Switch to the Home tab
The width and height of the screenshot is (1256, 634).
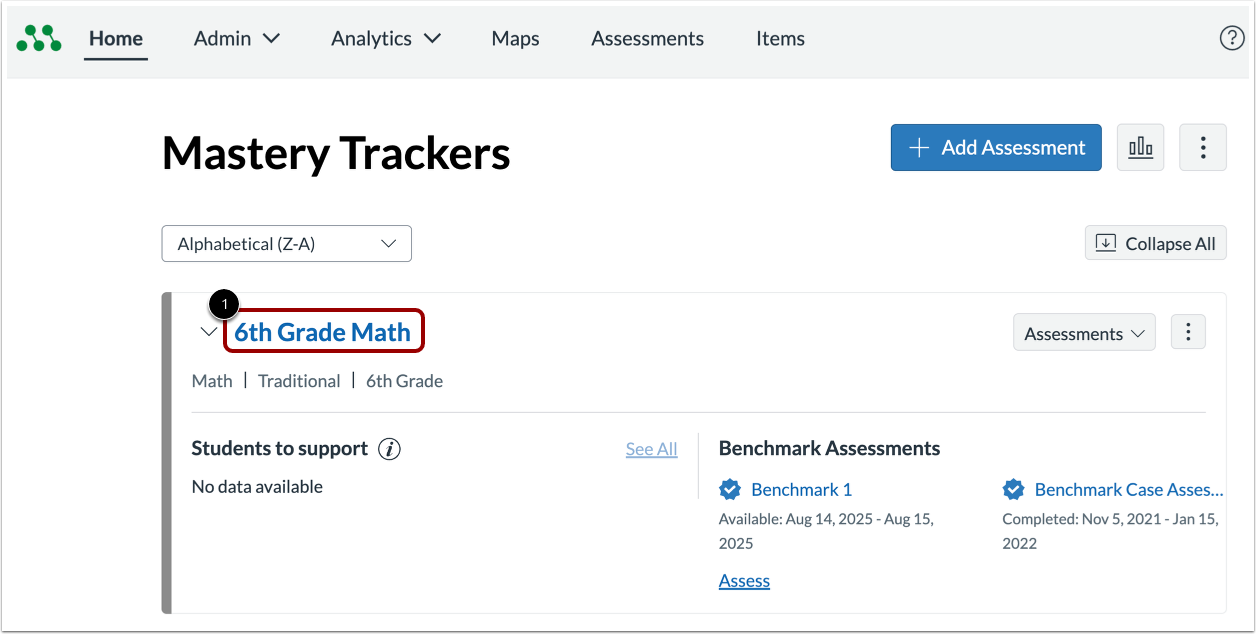(x=116, y=38)
